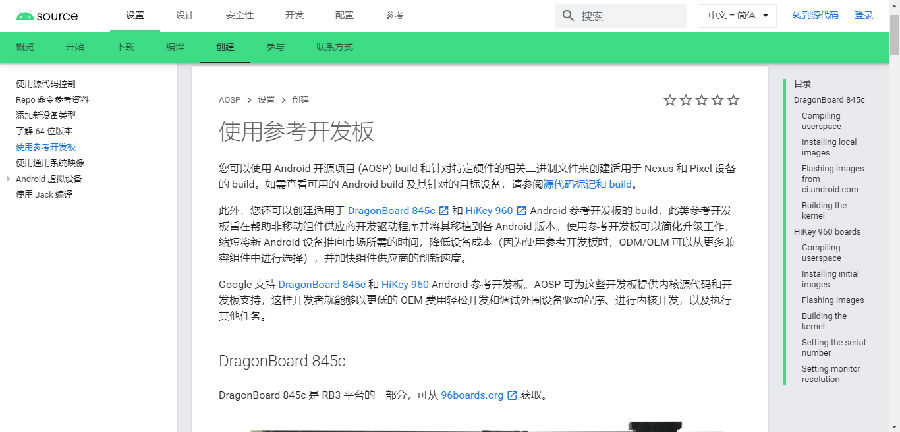Jump to Building the kernel under HiKey 960 boards
Viewport: 900px width, 432px height.
(824, 321)
